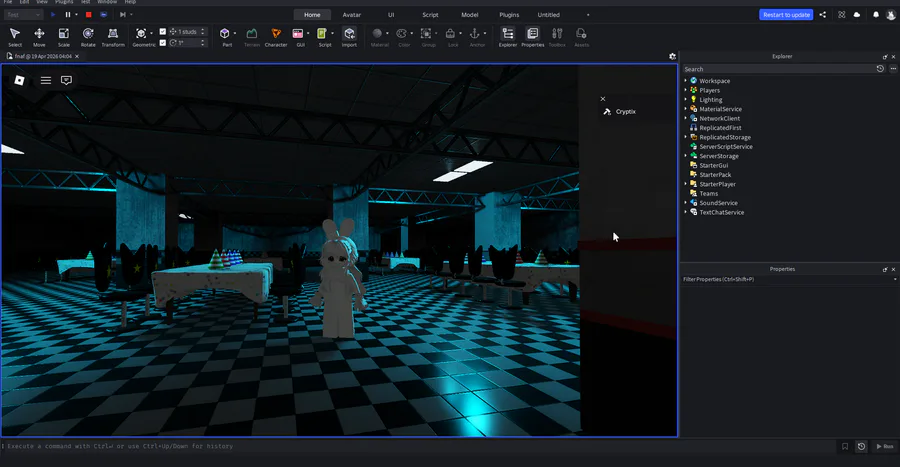The width and height of the screenshot is (900, 467).
Task: Switch to the UI tab
Action: [391, 15]
